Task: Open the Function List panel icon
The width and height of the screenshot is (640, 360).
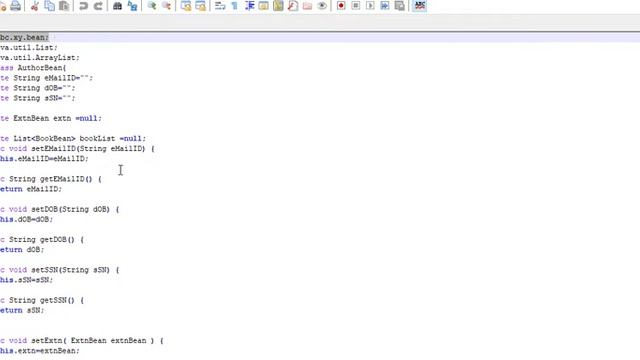Action: coord(293,6)
